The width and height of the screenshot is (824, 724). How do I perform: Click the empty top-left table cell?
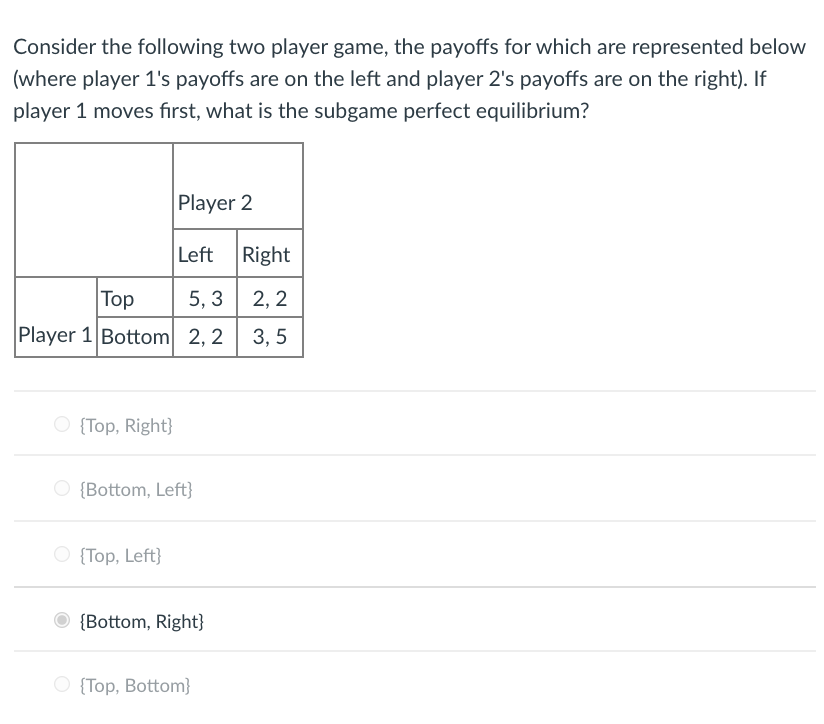pyautogui.click(x=93, y=209)
